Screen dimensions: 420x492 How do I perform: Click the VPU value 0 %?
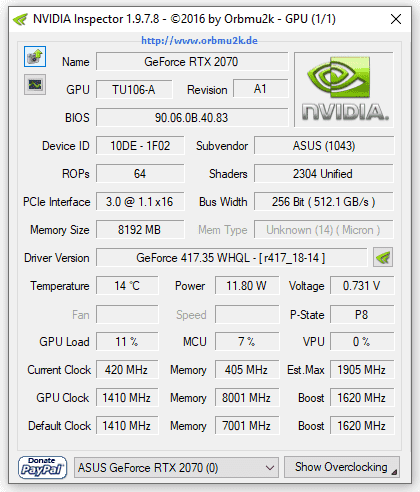(362, 342)
